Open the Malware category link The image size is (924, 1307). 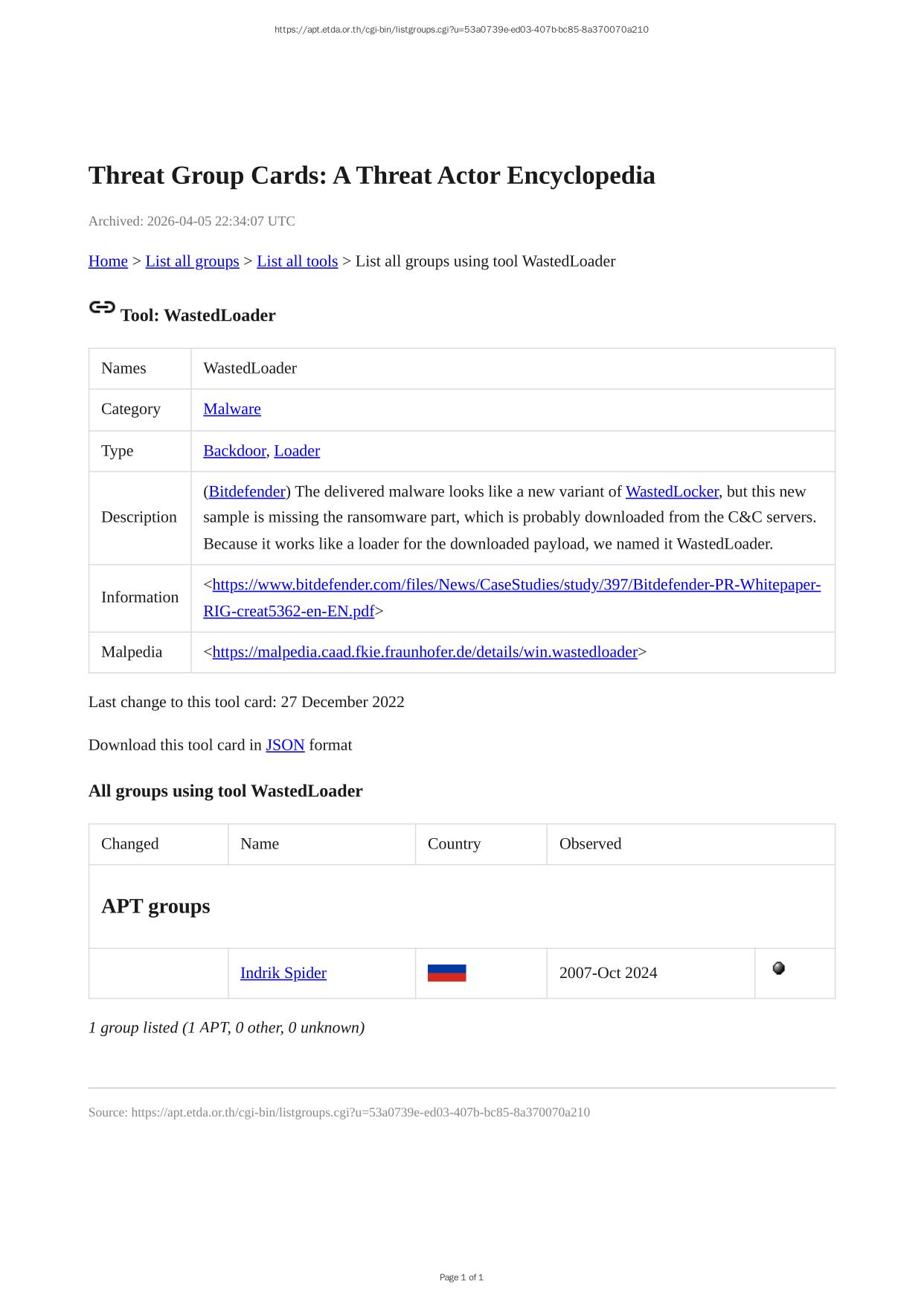click(232, 409)
